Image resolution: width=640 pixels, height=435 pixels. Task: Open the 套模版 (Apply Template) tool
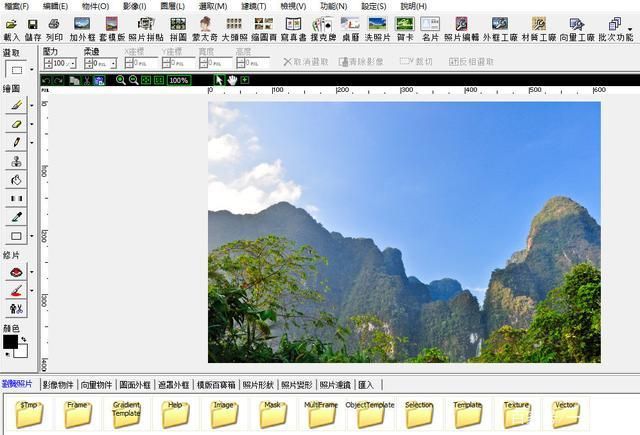click(111, 29)
